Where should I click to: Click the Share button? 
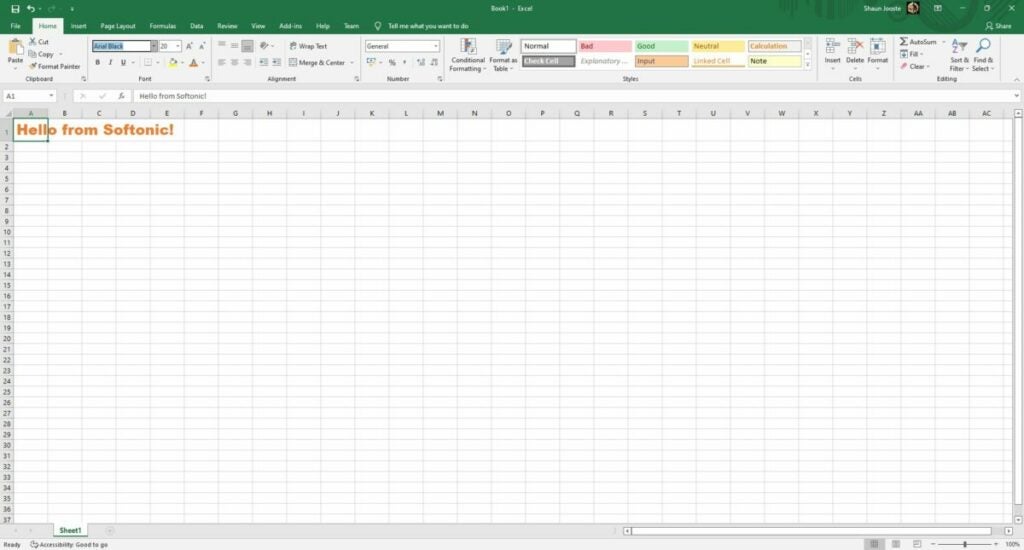(x=998, y=26)
